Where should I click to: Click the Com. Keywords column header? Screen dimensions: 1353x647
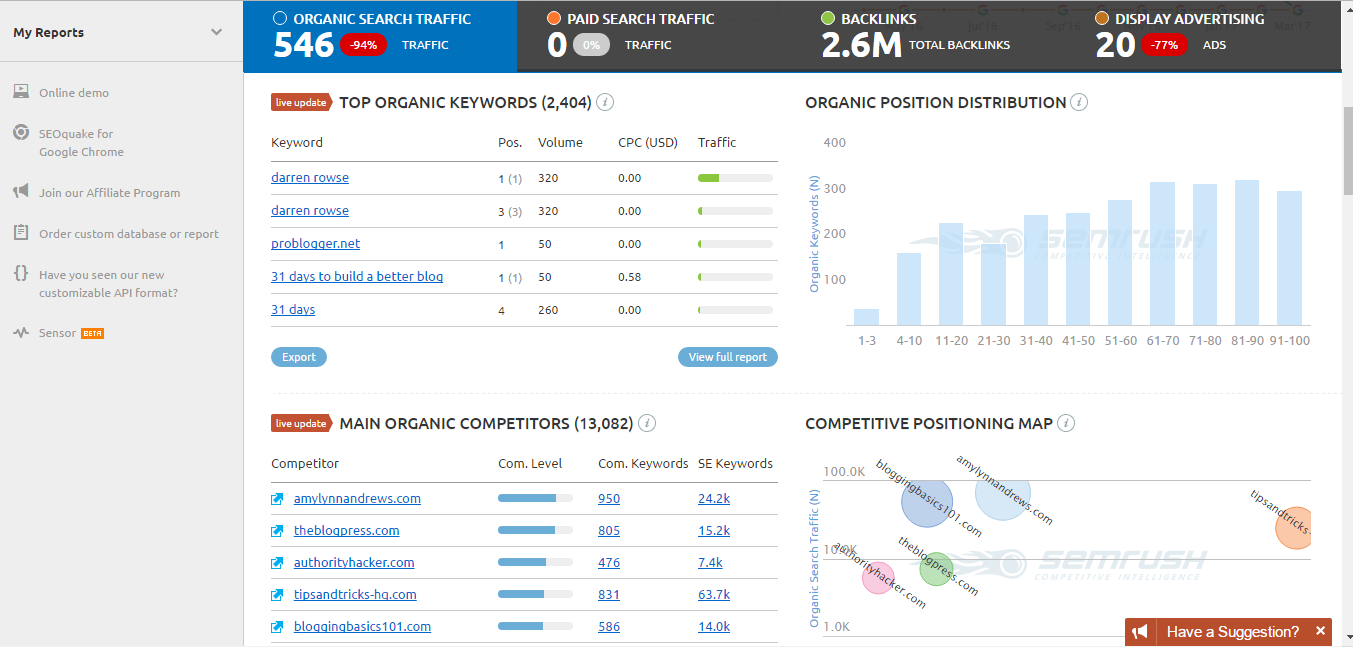click(643, 463)
